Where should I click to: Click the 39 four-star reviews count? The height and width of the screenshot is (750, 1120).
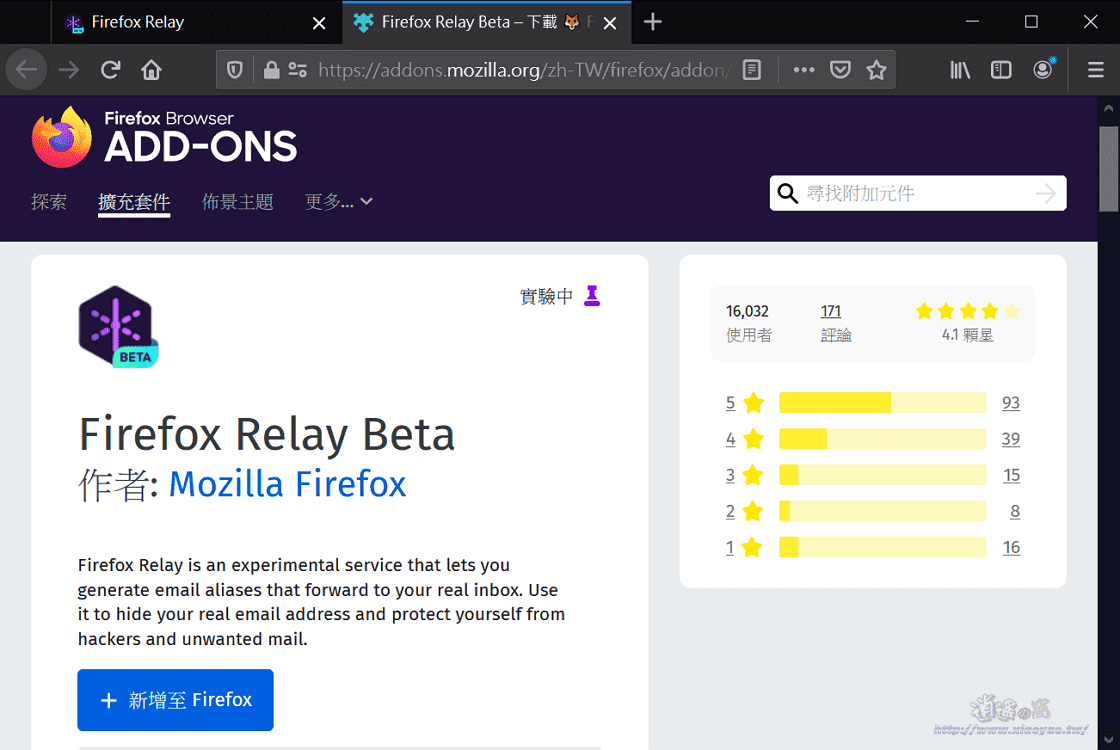1011,439
